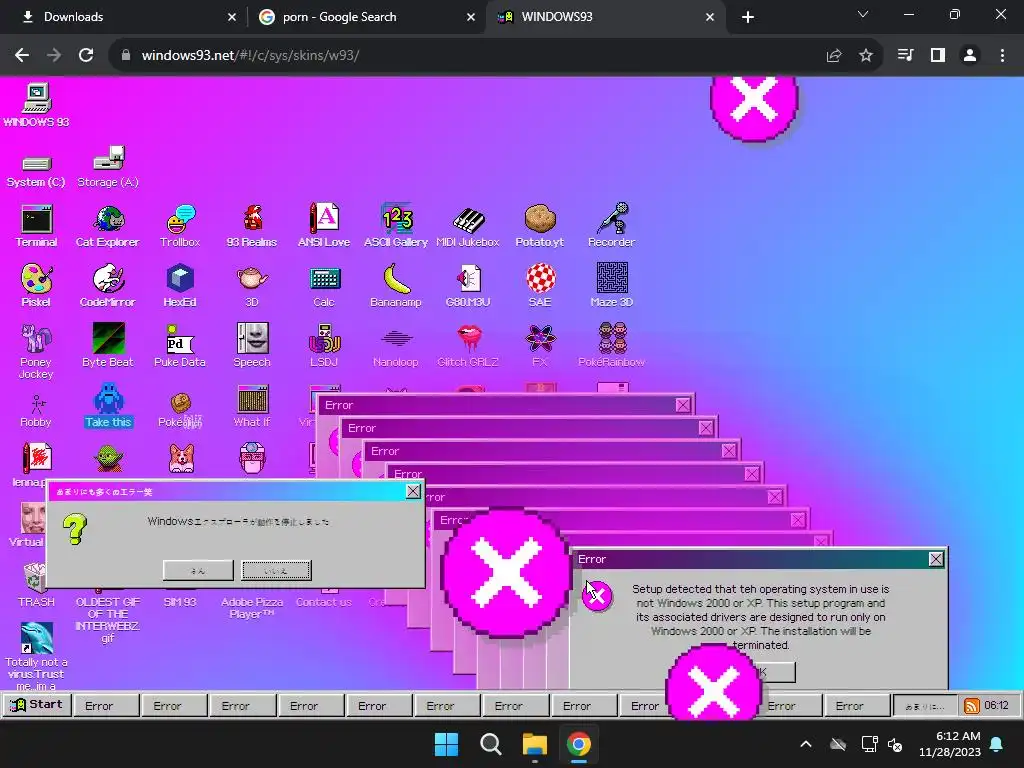1024x768 pixels.
Task: Open Windows 11 Start menu
Action: coord(447,744)
